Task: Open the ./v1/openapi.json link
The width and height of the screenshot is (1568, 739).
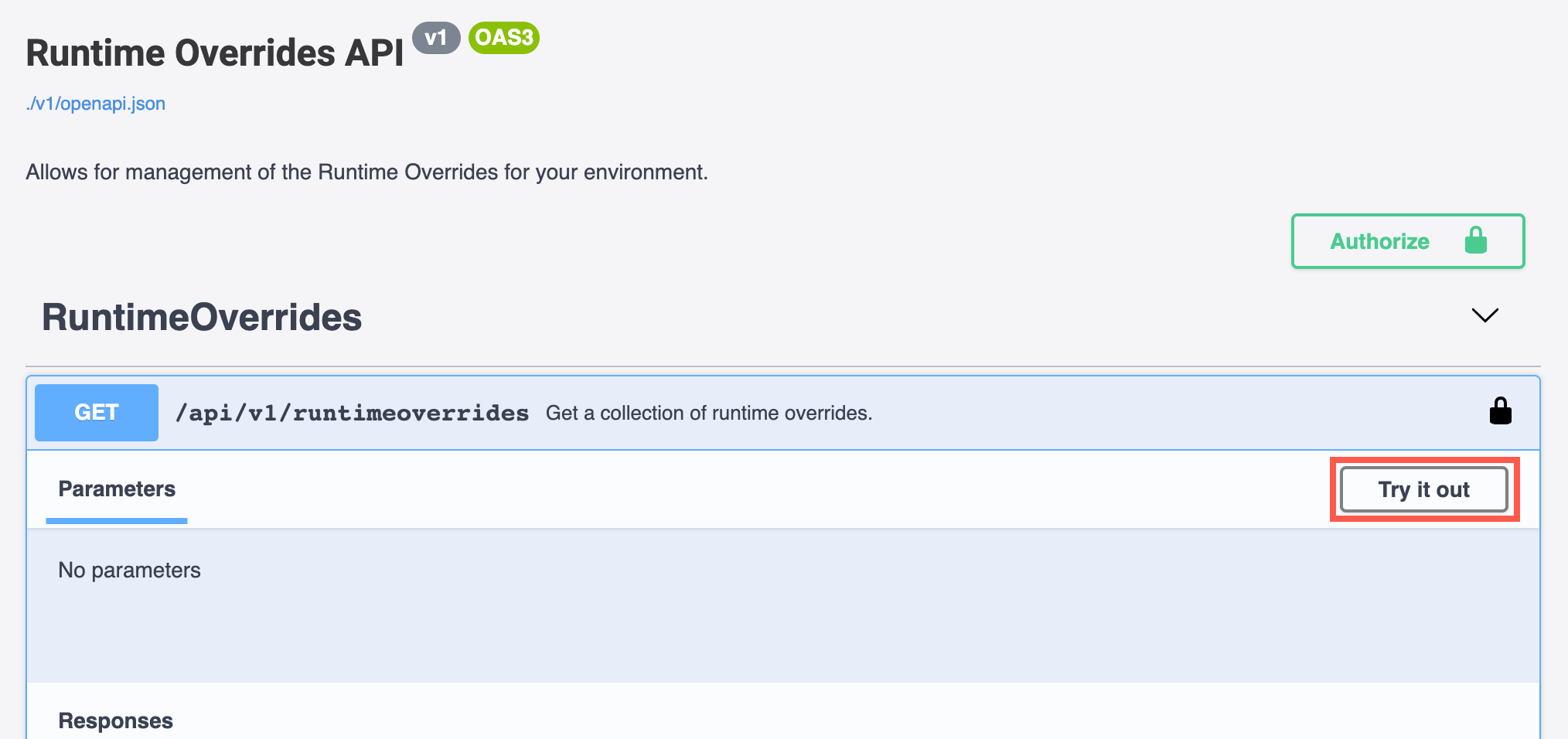Action: pos(96,104)
